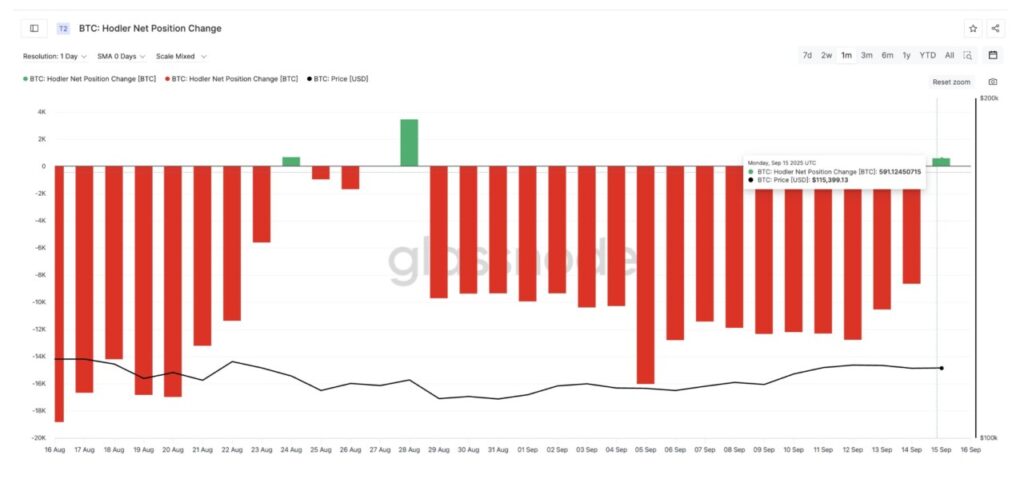
Task: Switch to the 3m time range
Action: coord(866,56)
